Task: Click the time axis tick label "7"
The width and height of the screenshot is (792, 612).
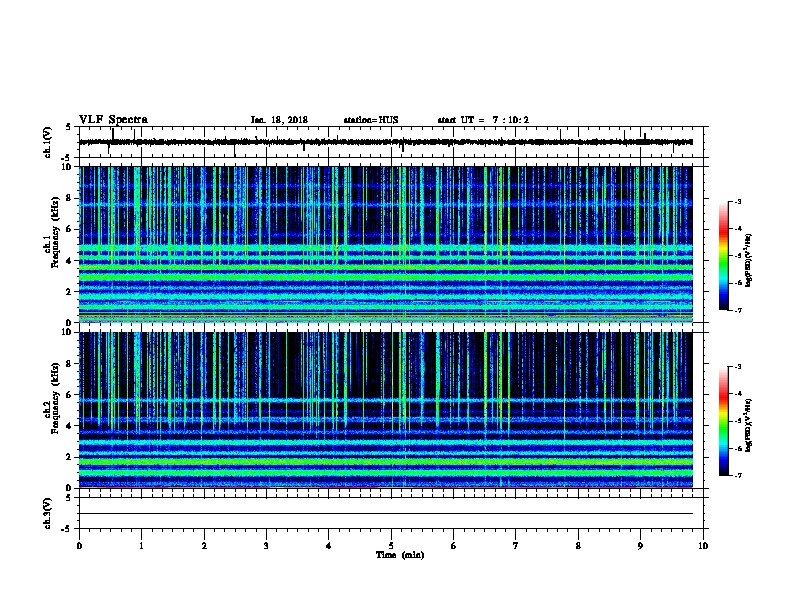Action: 516,546
